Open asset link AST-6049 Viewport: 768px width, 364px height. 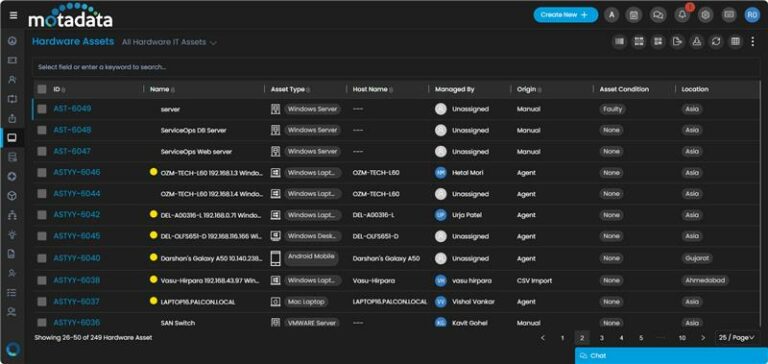(x=72, y=108)
